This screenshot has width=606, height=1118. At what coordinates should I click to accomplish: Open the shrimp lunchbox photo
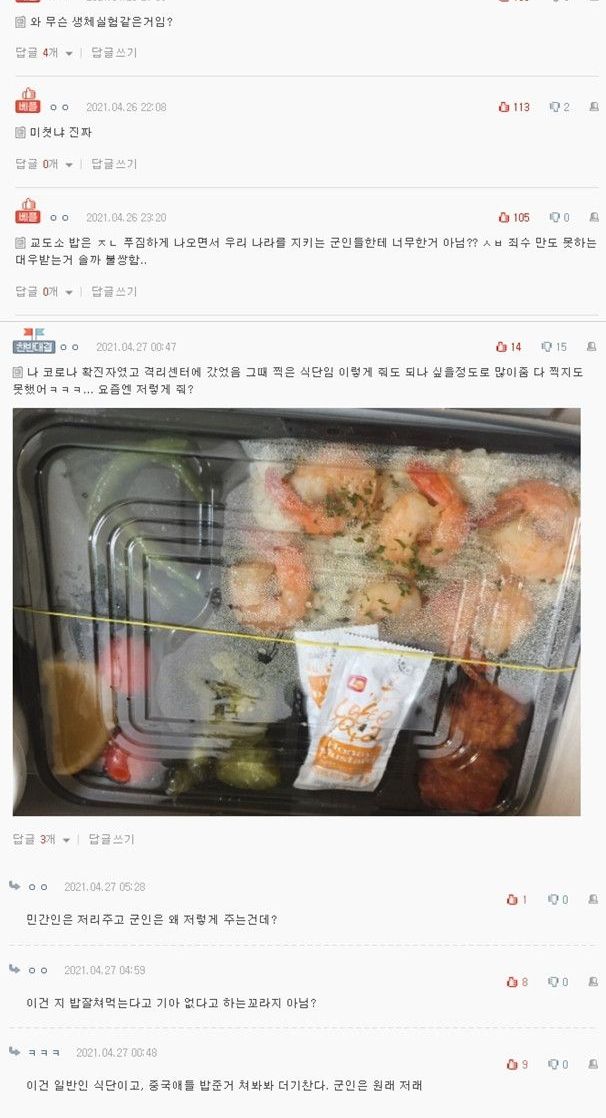297,612
